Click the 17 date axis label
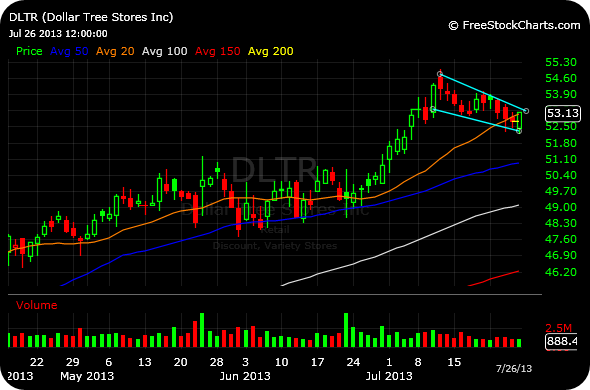This screenshot has height=390, width=590. [317, 362]
